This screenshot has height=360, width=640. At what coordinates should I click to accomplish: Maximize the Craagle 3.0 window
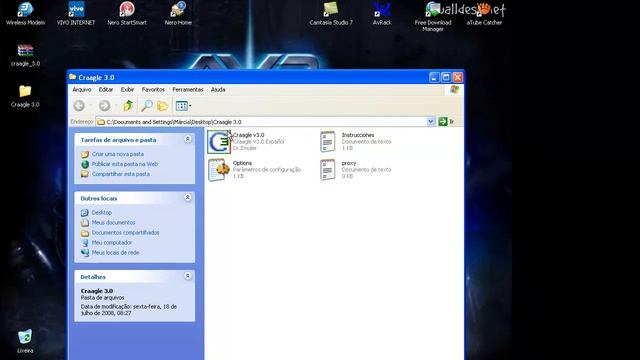point(446,77)
